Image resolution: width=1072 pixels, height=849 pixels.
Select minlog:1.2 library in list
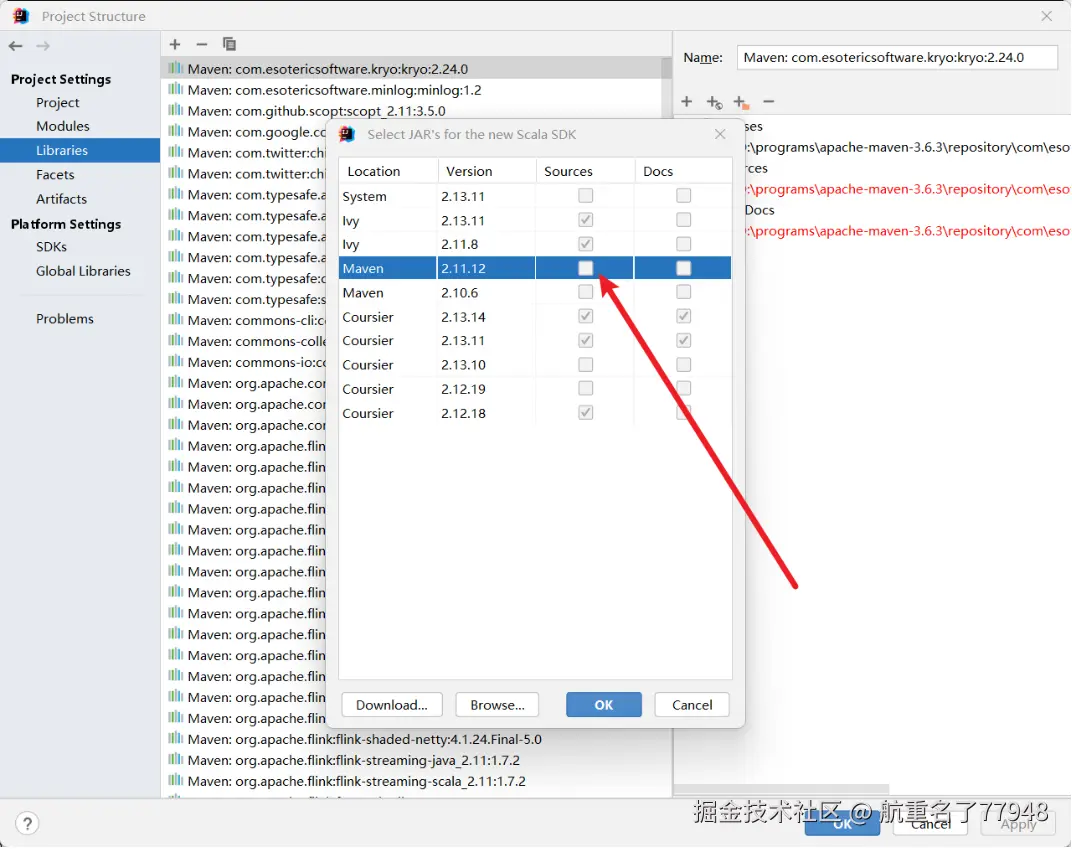(x=412, y=90)
